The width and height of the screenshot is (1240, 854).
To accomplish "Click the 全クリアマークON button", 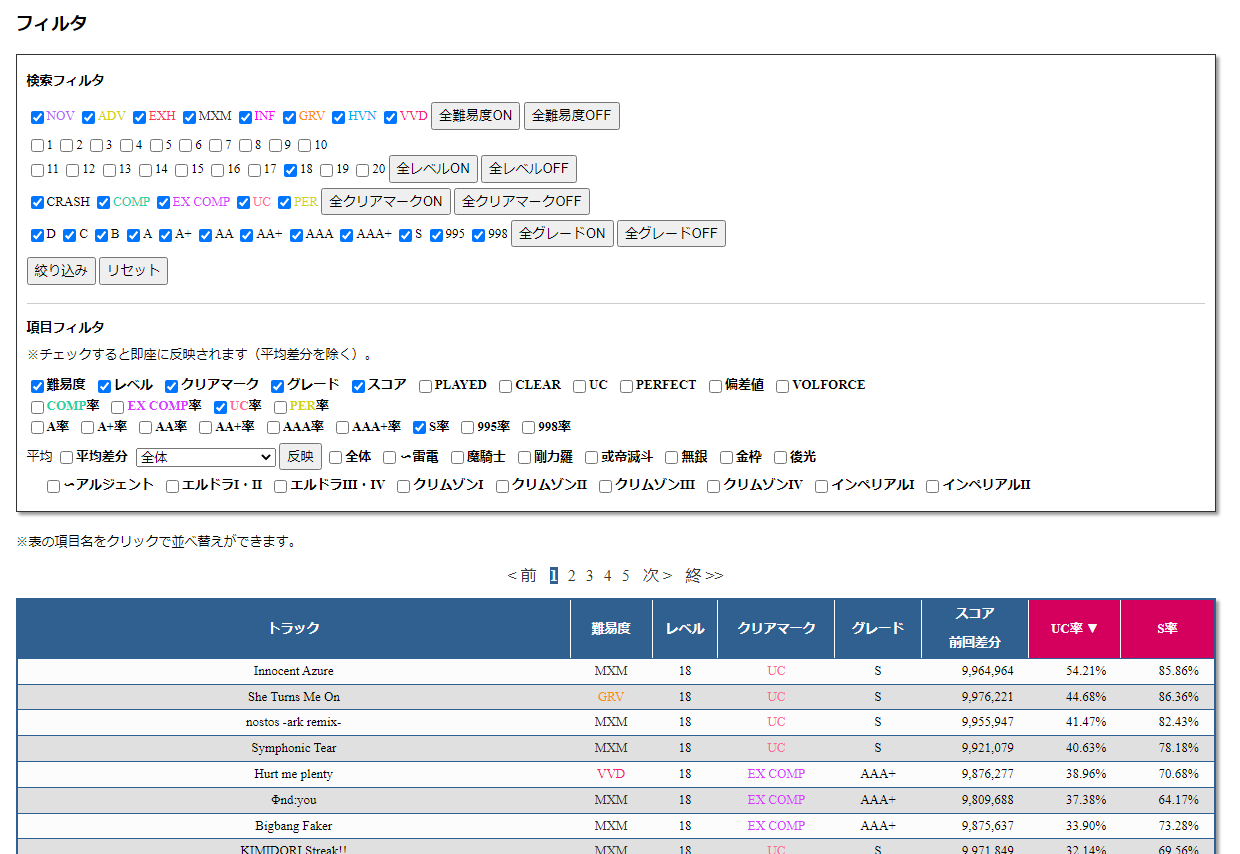I will (386, 201).
